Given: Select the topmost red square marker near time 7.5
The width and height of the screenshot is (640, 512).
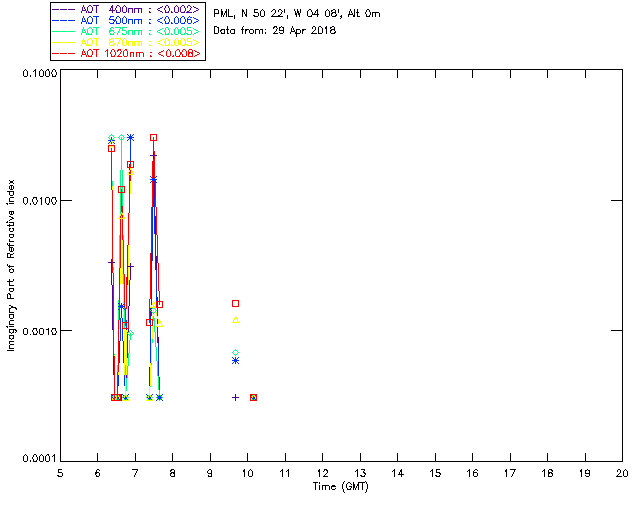Looking at the screenshot, I should coord(153,138).
